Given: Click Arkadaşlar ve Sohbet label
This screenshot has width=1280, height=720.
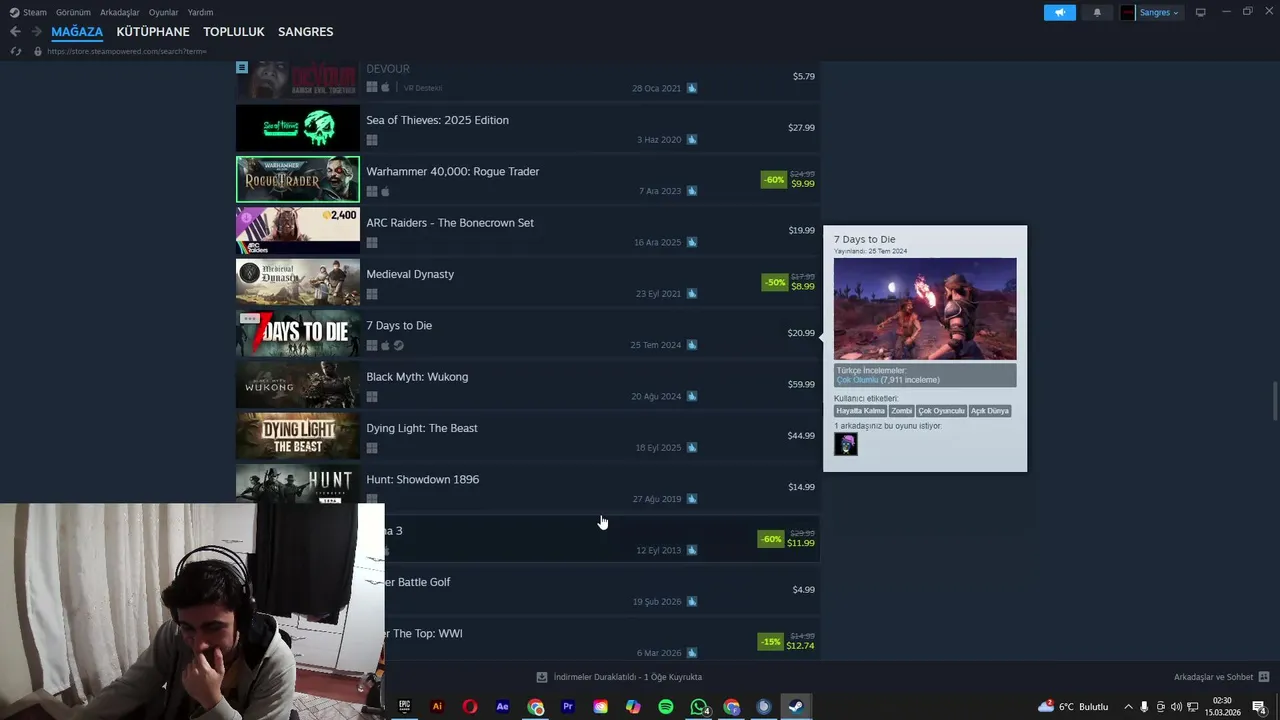Looking at the screenshot, I should [x=1213, y=677].
